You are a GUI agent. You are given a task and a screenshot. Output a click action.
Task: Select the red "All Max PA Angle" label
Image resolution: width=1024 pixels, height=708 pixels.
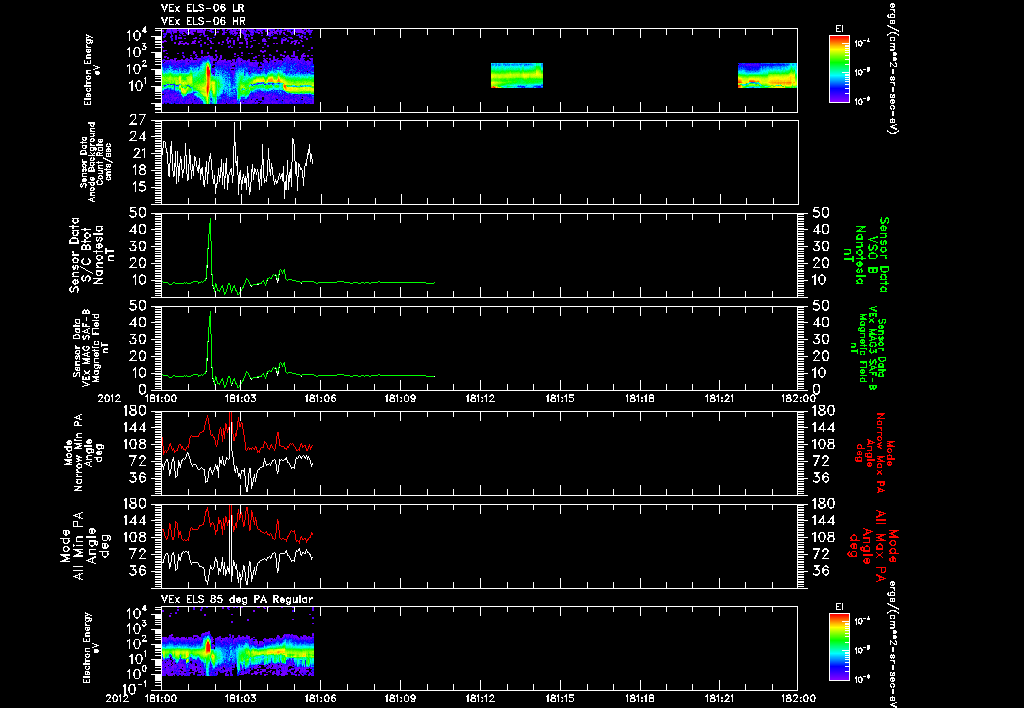(872, 545)
